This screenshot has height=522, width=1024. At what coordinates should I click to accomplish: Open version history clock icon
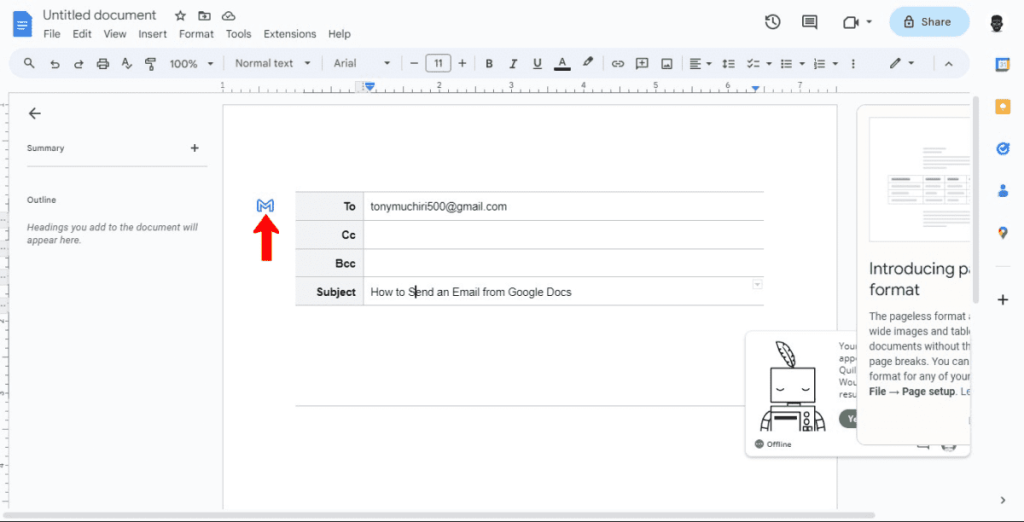[x=773, y=22]
